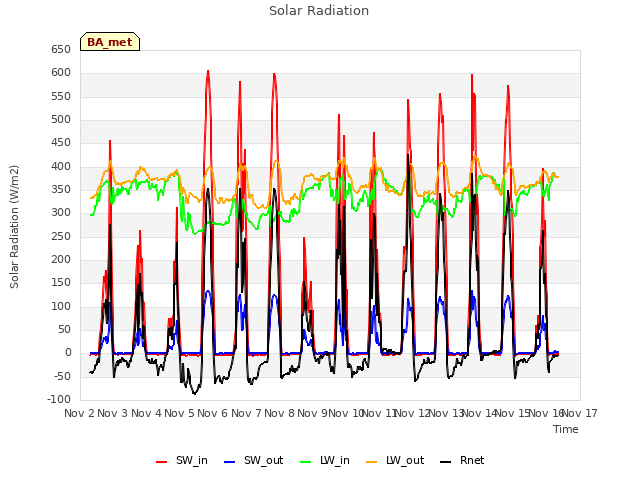The width and height of the screenshot is (640, 480).
Task: Click the 400 y-axis tick label
Action: pos(61,167)
